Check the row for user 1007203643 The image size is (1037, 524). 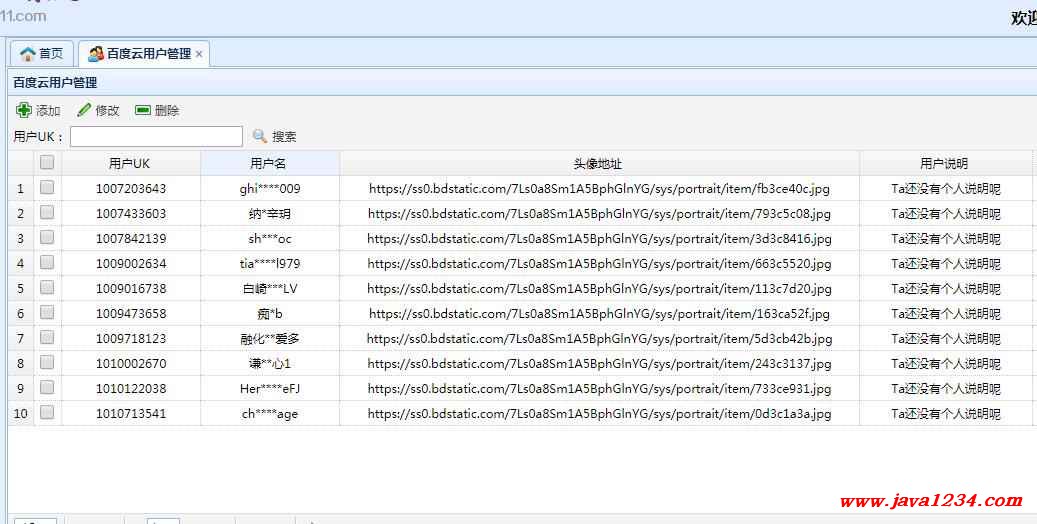tap(47, 188)
